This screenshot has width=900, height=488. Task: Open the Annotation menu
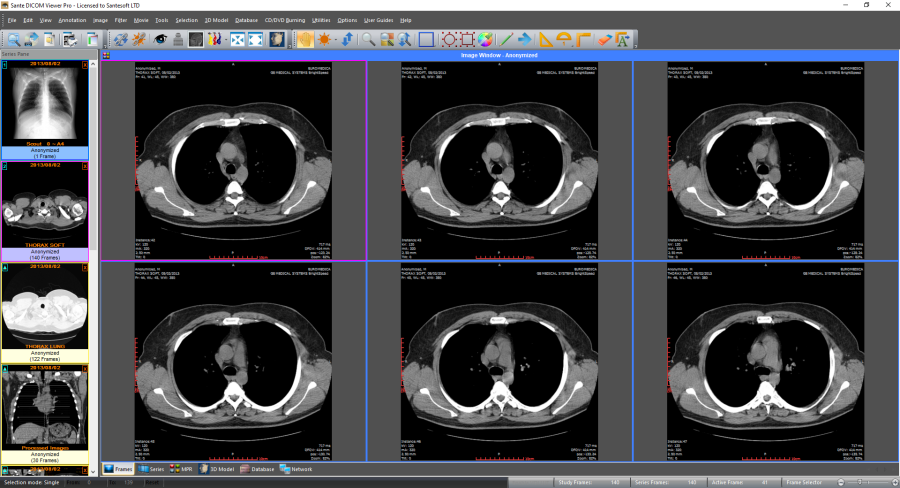click(x=72, y=20)
